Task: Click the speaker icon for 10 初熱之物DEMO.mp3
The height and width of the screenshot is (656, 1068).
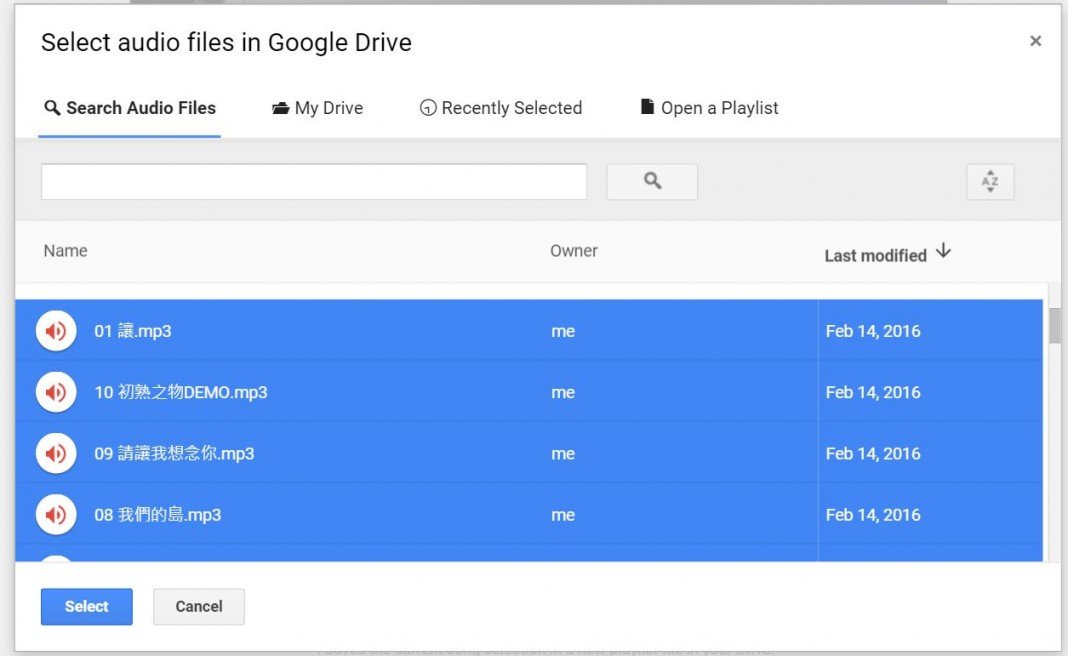Action: point(55,391)
